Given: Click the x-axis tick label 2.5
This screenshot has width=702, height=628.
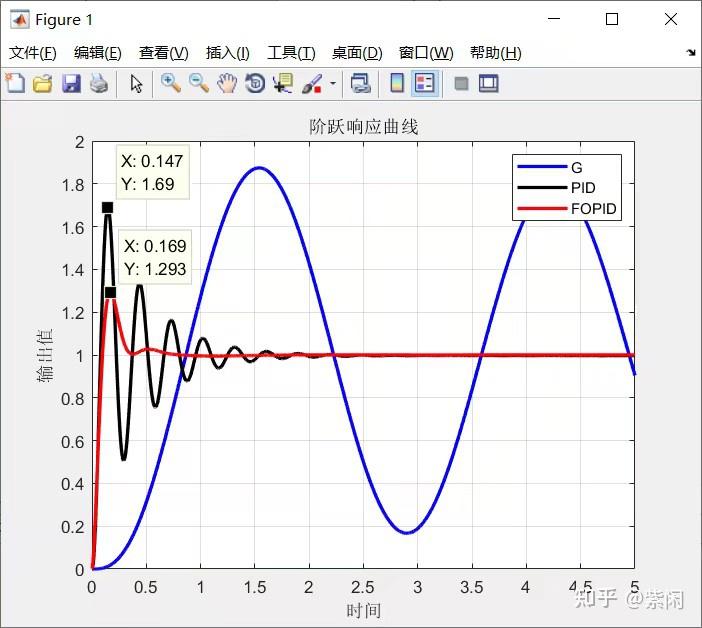Looking at the screenshot, I should [363, 587].
